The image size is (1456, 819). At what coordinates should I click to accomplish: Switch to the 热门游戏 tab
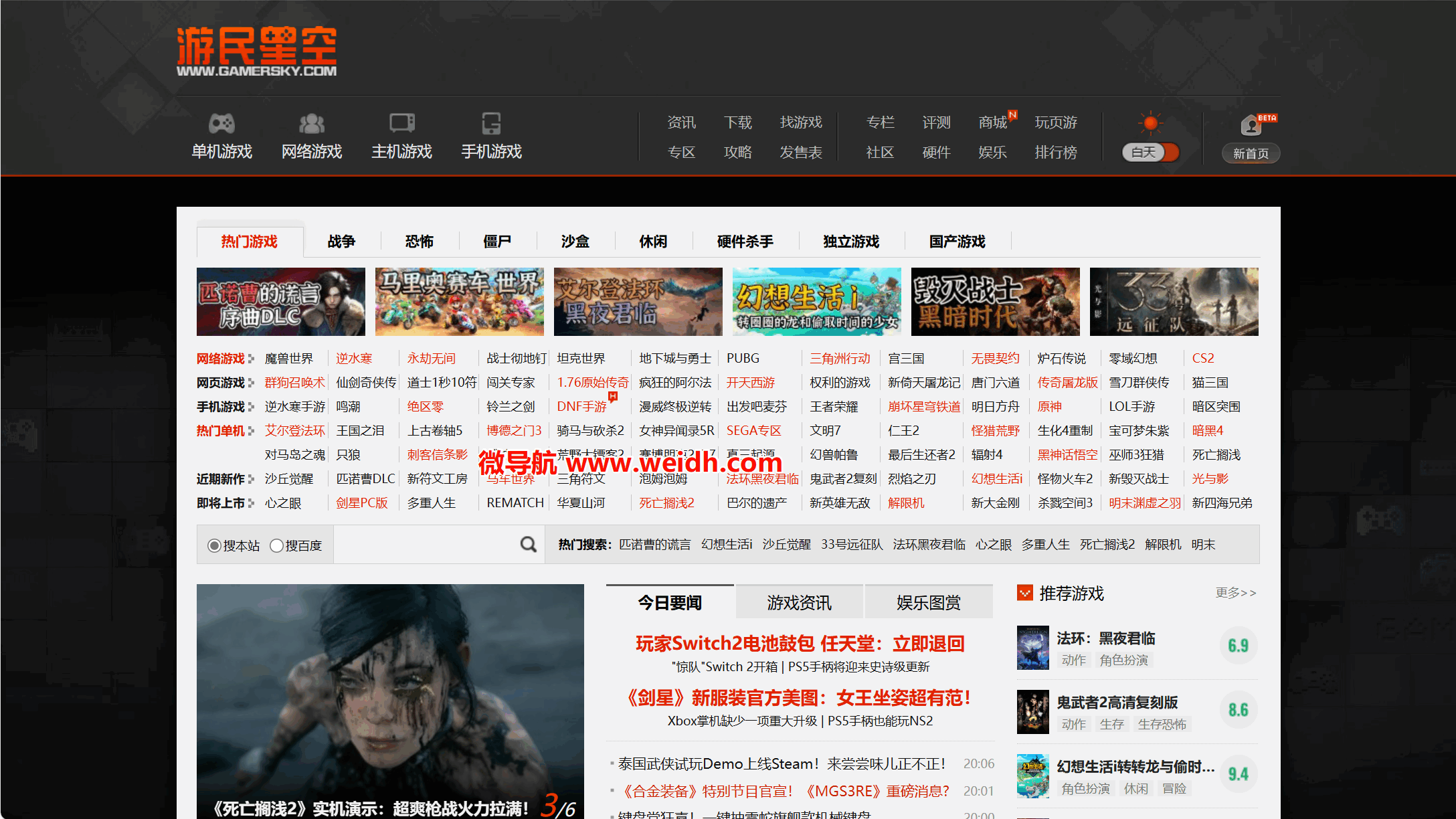pos(250,242)
